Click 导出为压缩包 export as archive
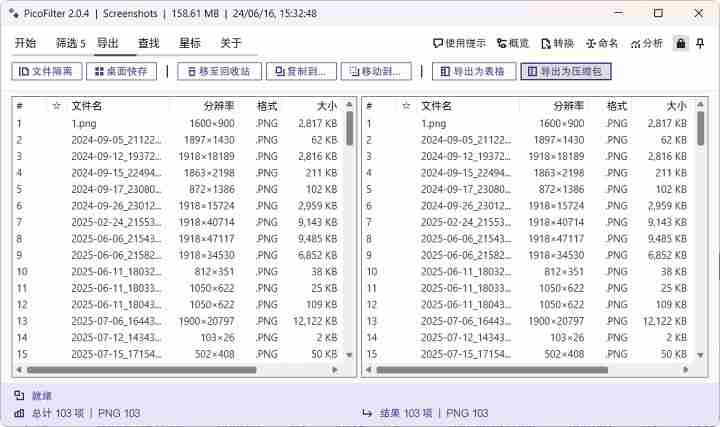Screen dimensions: 720x427 pyautogui.click(x=565, y=72)
